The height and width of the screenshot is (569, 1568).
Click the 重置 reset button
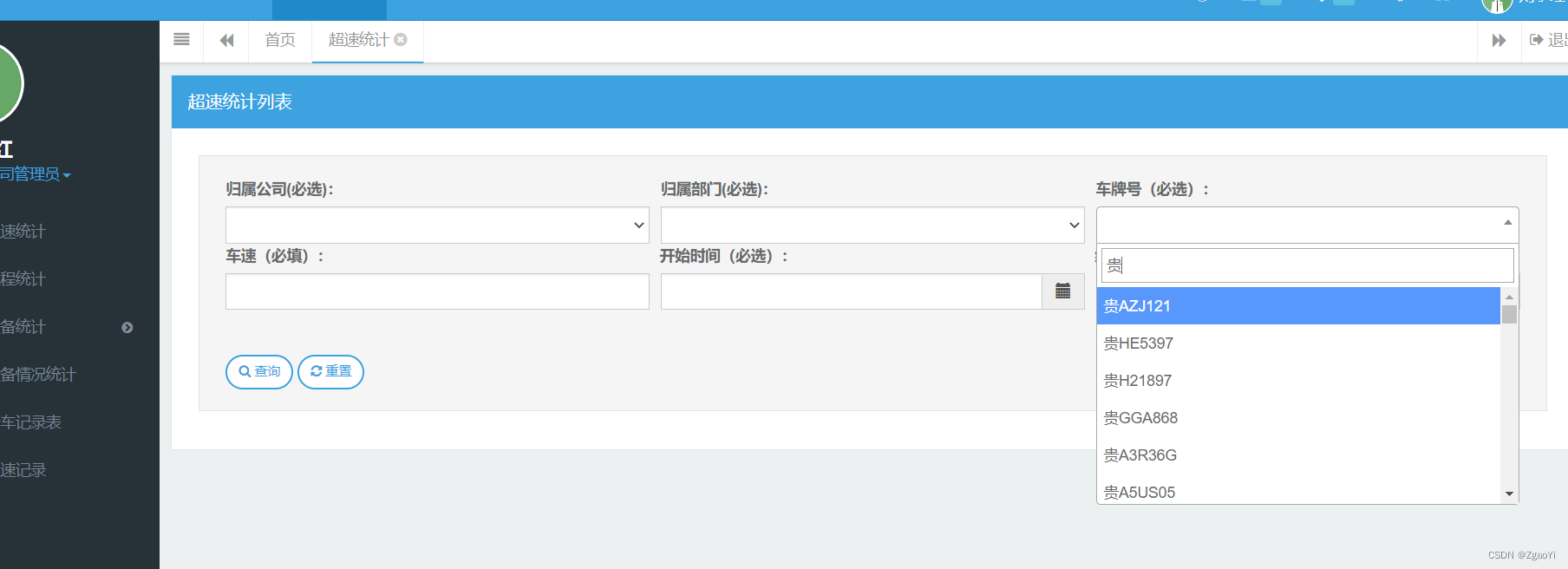(330, 371)
